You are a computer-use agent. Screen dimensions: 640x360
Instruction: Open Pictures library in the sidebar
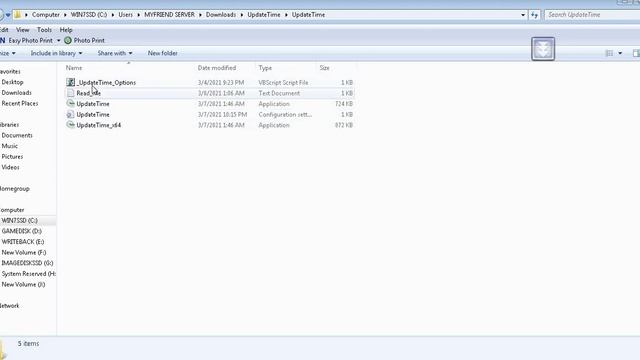[x=12, y=156]
